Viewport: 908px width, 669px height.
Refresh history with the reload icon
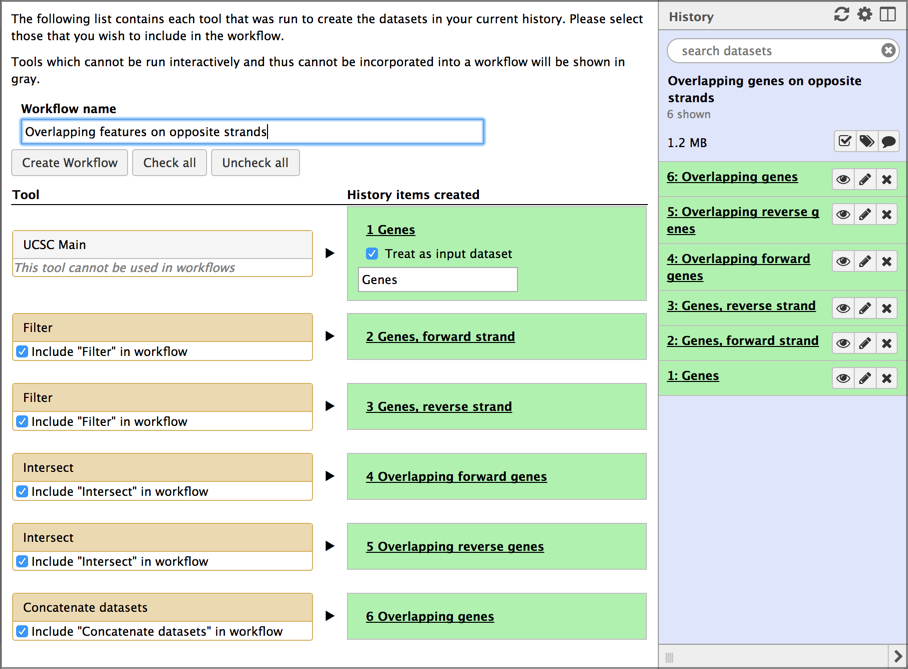click(841, 14)
